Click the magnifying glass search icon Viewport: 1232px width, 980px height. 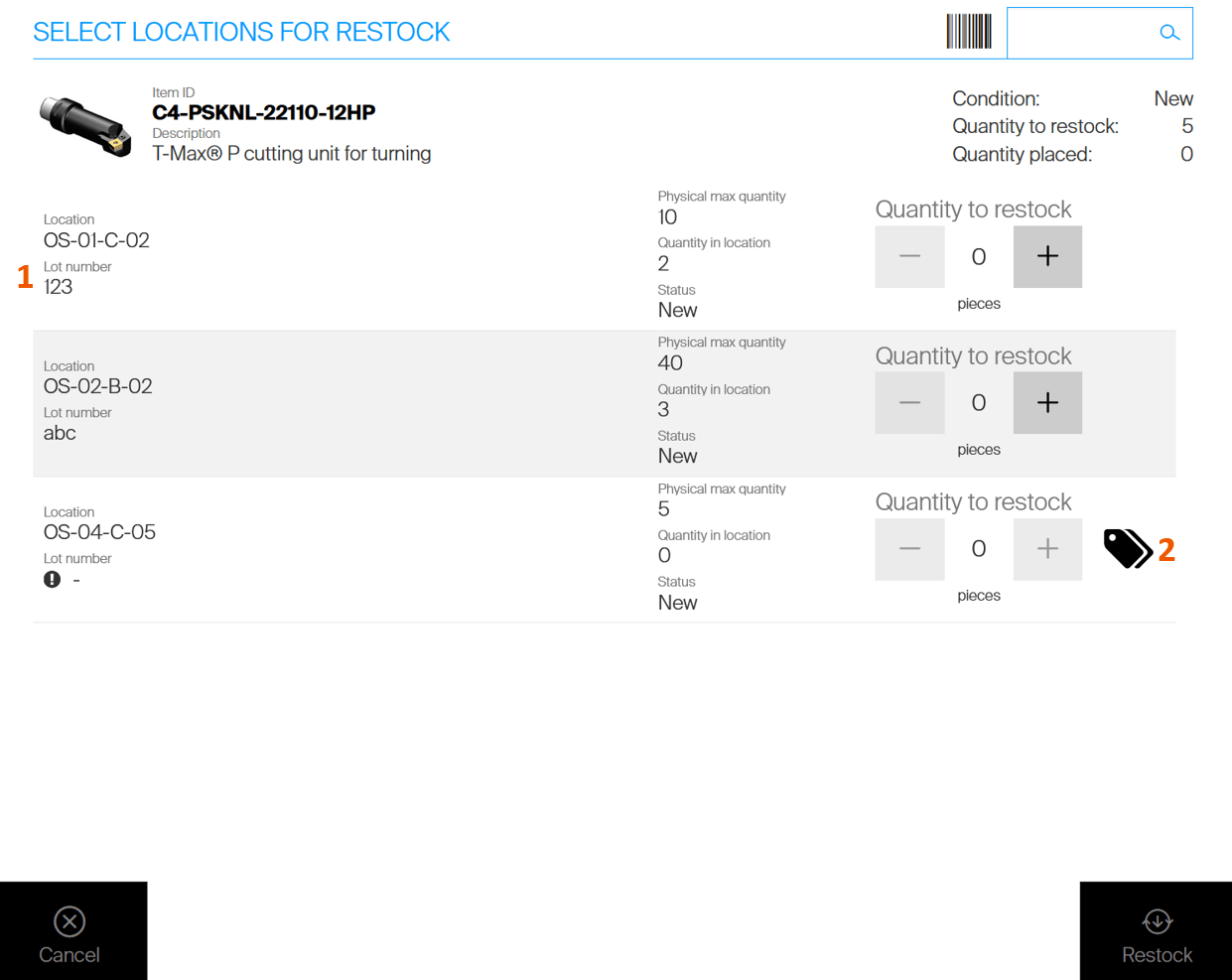(x=1169, y=33)
